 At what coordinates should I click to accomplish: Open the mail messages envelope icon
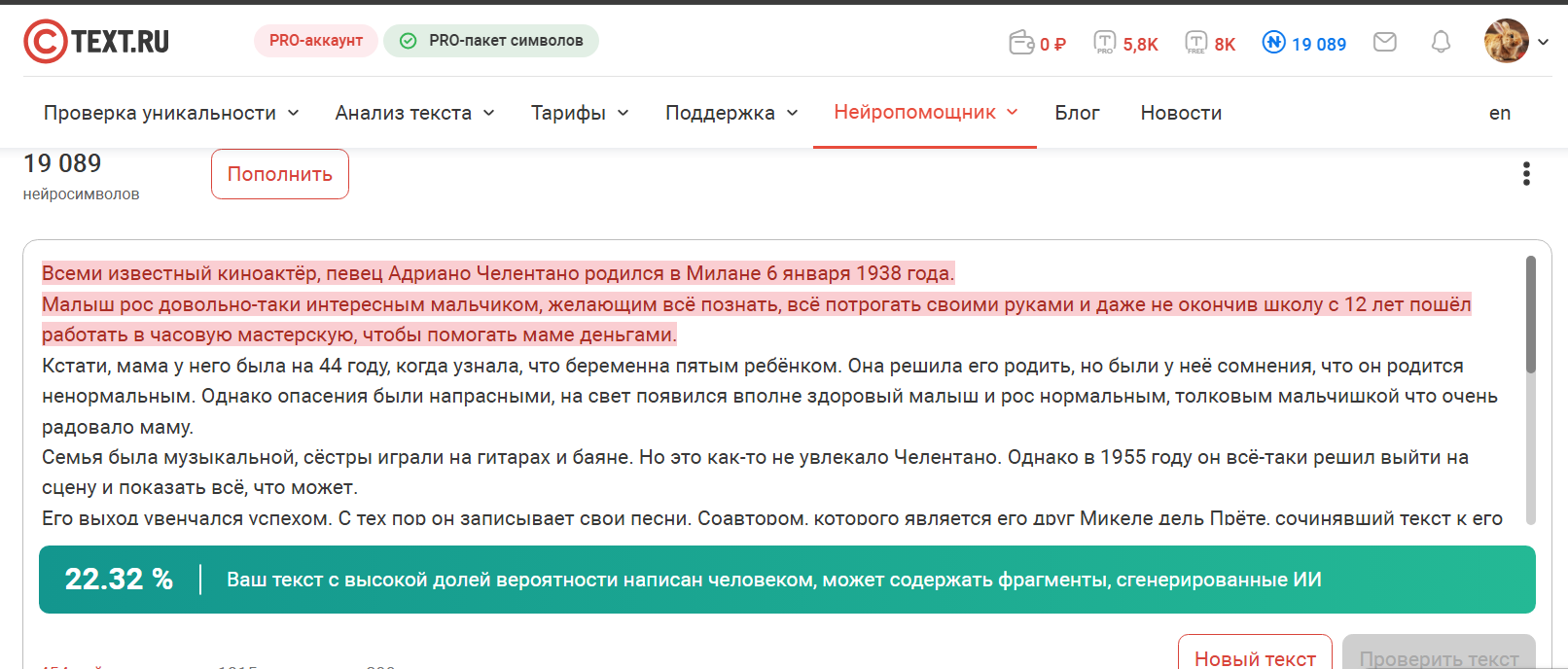(1385, 42)
